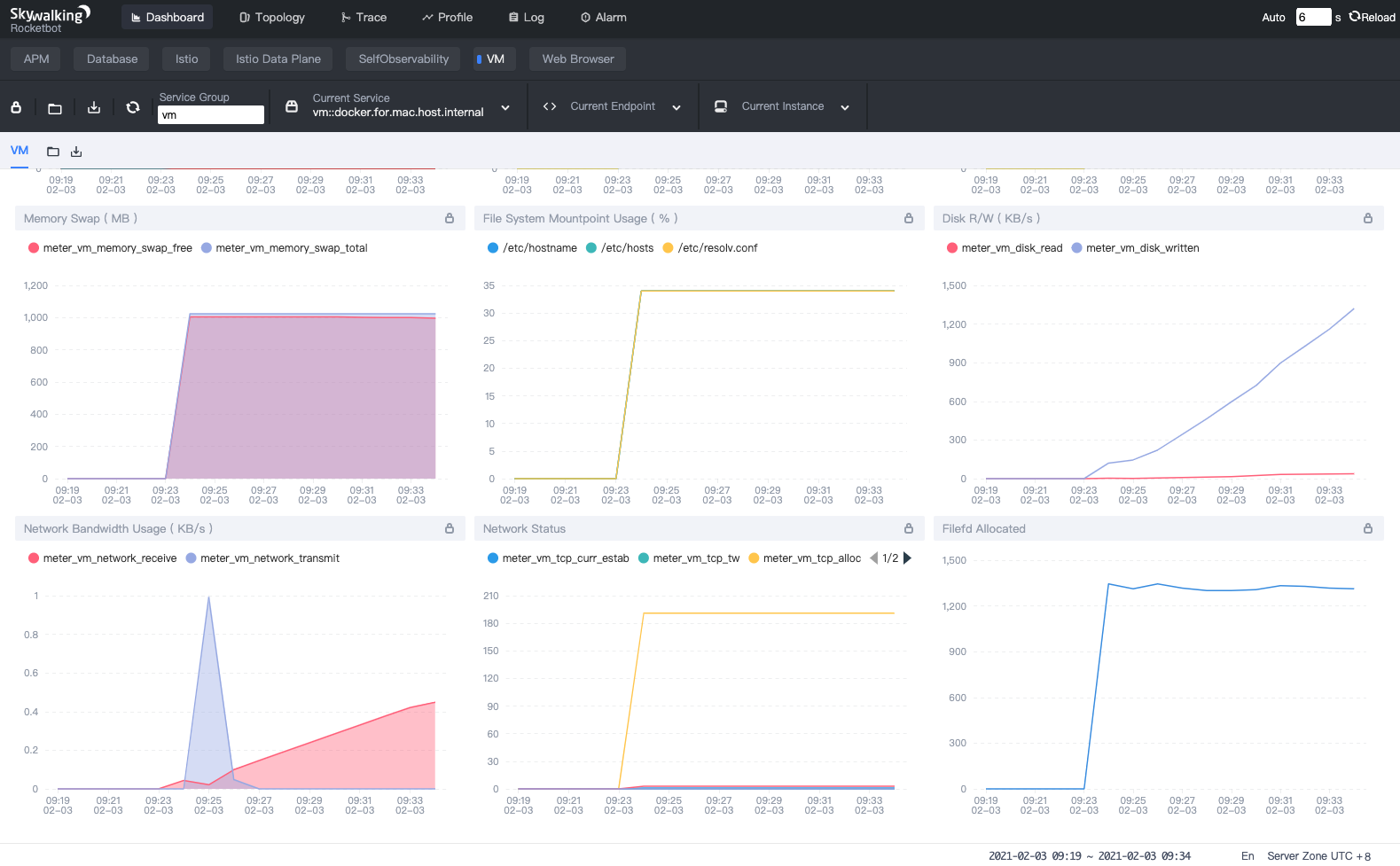This screenshot has width=1400, height=866.
Task: Expand the Current Service dropdown
Action: pos(505,107)
